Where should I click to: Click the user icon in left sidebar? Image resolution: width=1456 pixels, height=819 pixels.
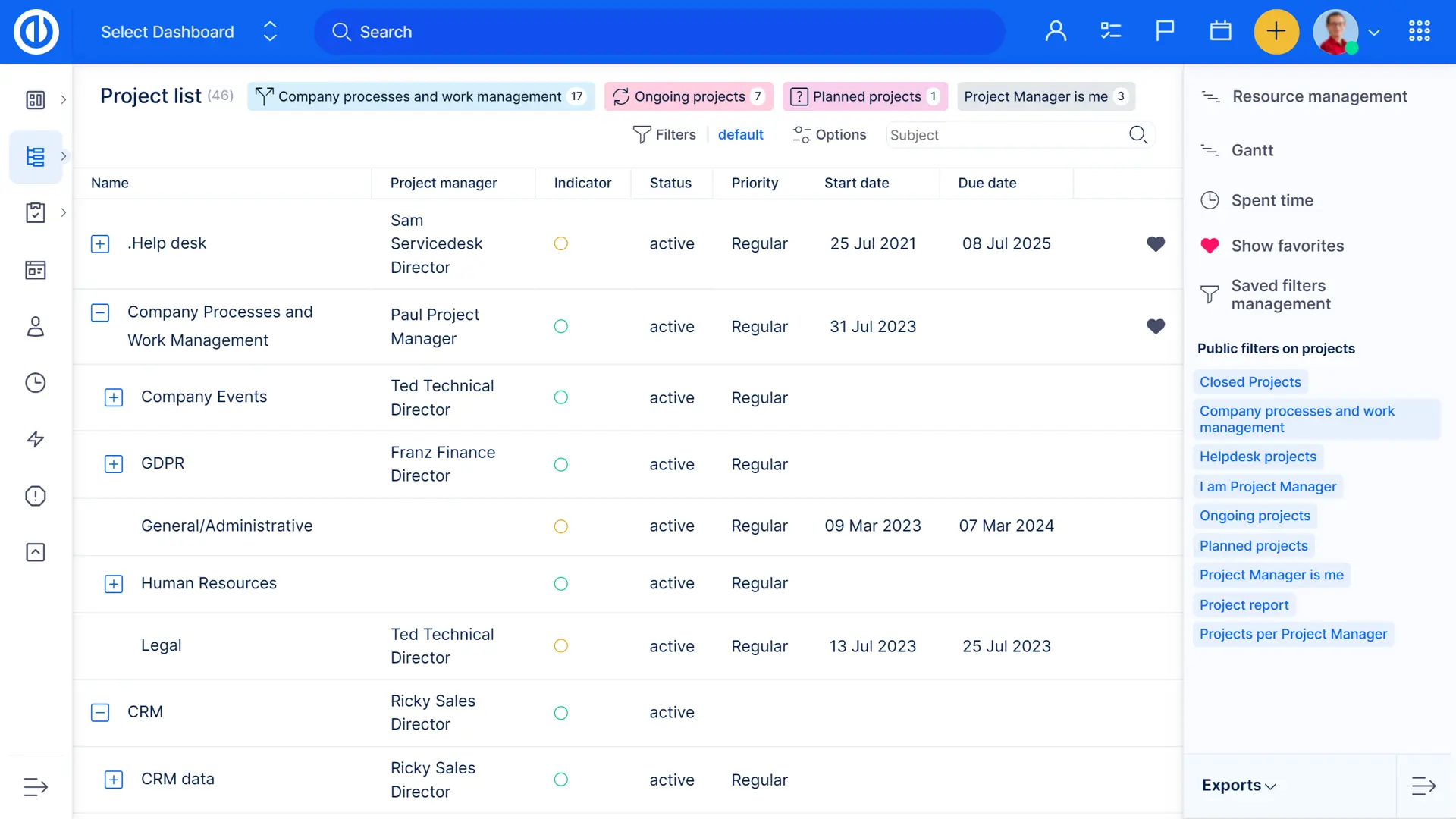point(36,327)
